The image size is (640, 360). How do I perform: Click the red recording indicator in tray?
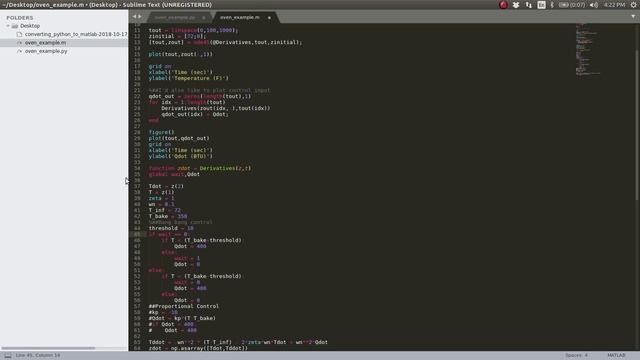tap(503, 5)
